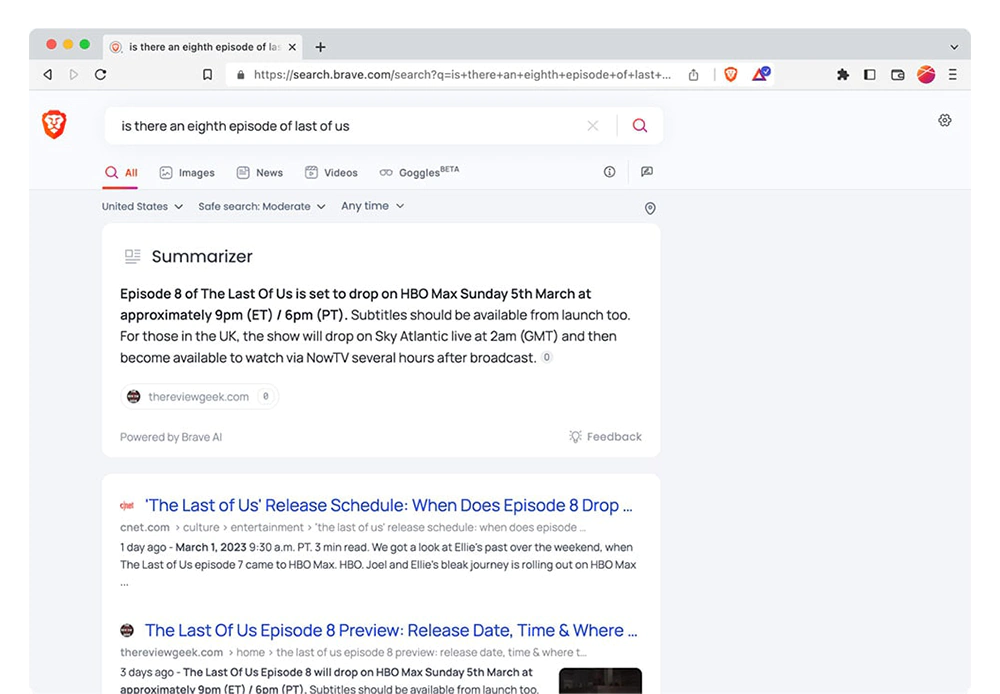Bookmark this page using the bookmark icon
Viewport: 1000px width, 694px height.
tap(207, 74)
